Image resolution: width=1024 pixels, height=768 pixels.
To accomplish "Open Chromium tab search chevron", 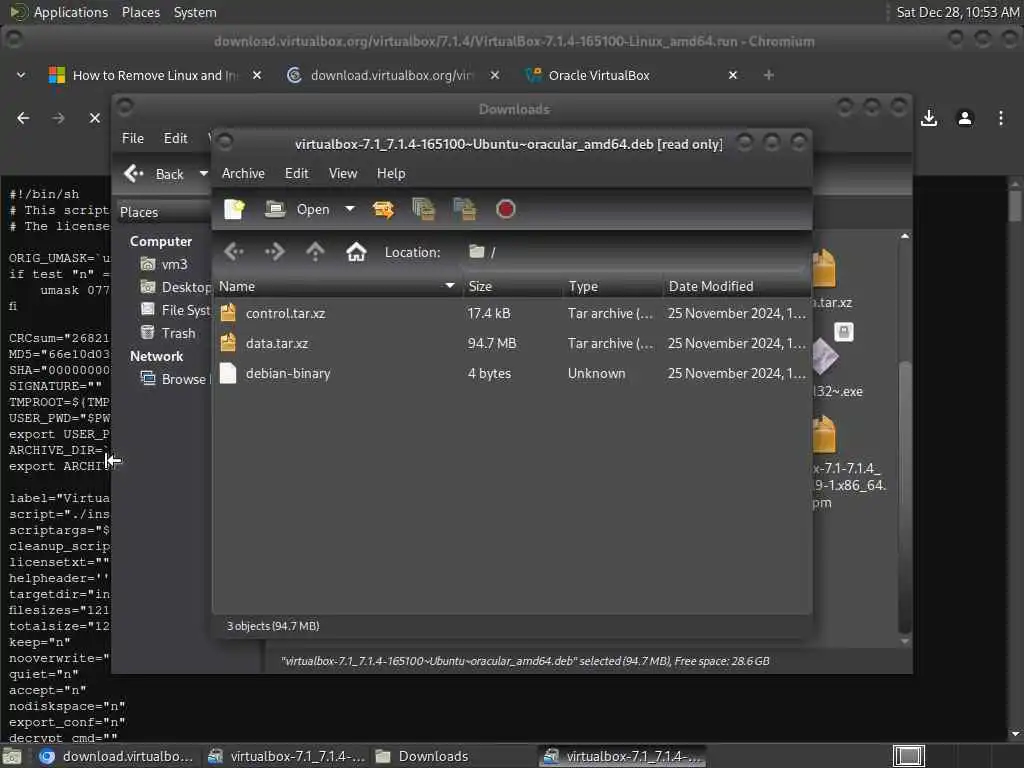I will click(x=21, y=75).
